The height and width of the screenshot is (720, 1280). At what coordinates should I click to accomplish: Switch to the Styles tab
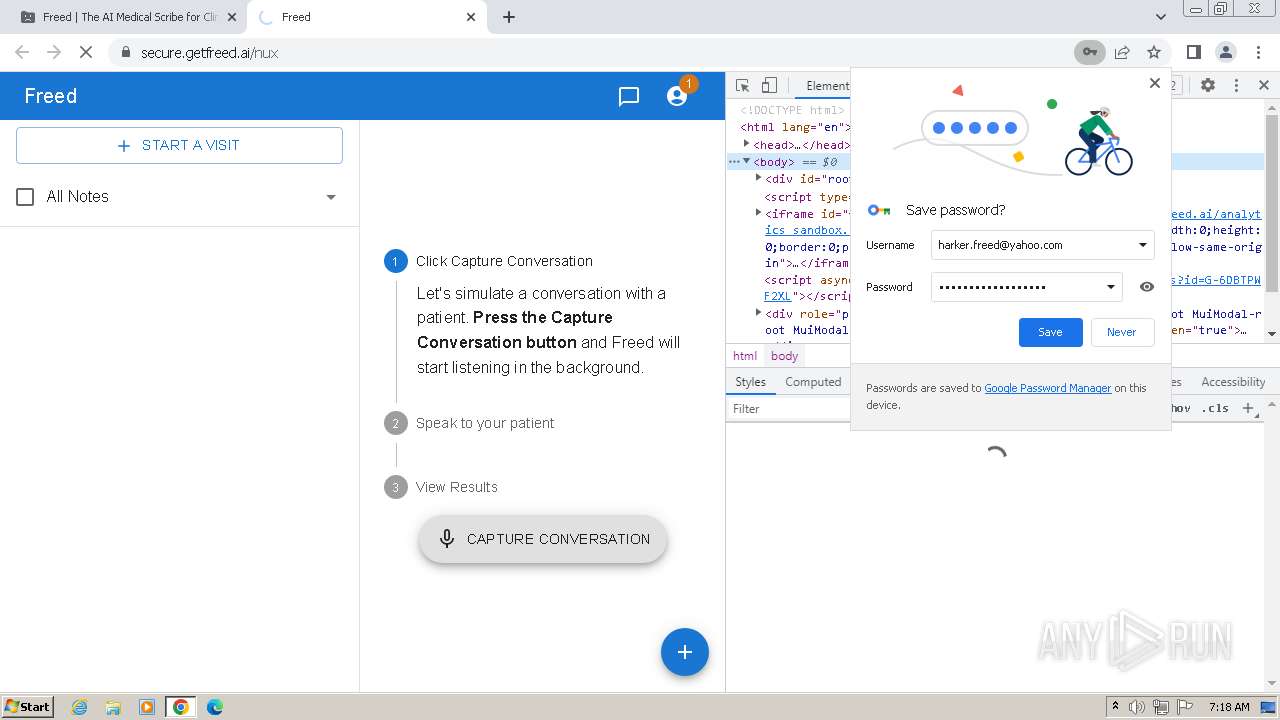coord(750,382)
